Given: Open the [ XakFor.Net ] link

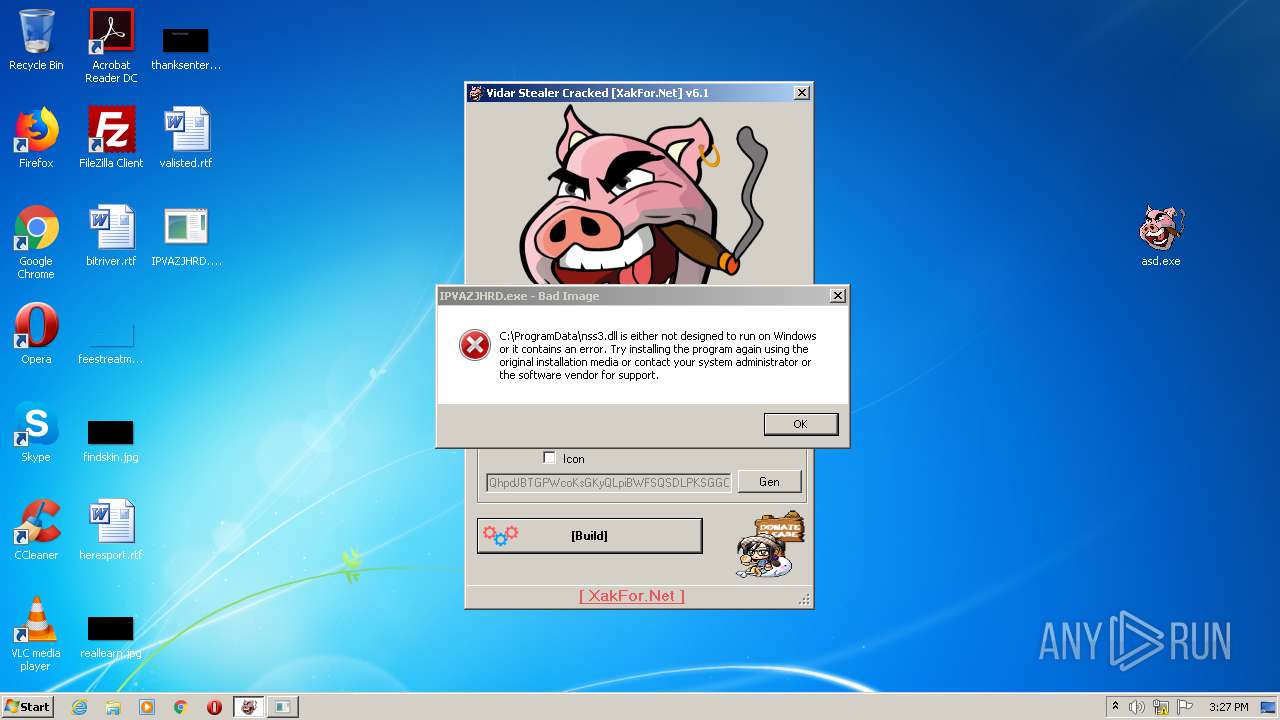Looking at the screenshot, I should point(632,596).
